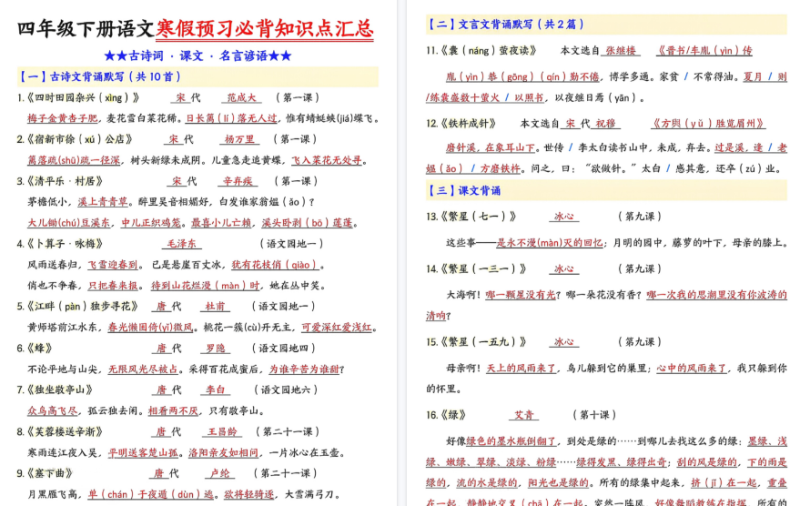
Task: Select the heading '【二】文言文背诵默写（共2篇）'
Action: pos(506,24)
